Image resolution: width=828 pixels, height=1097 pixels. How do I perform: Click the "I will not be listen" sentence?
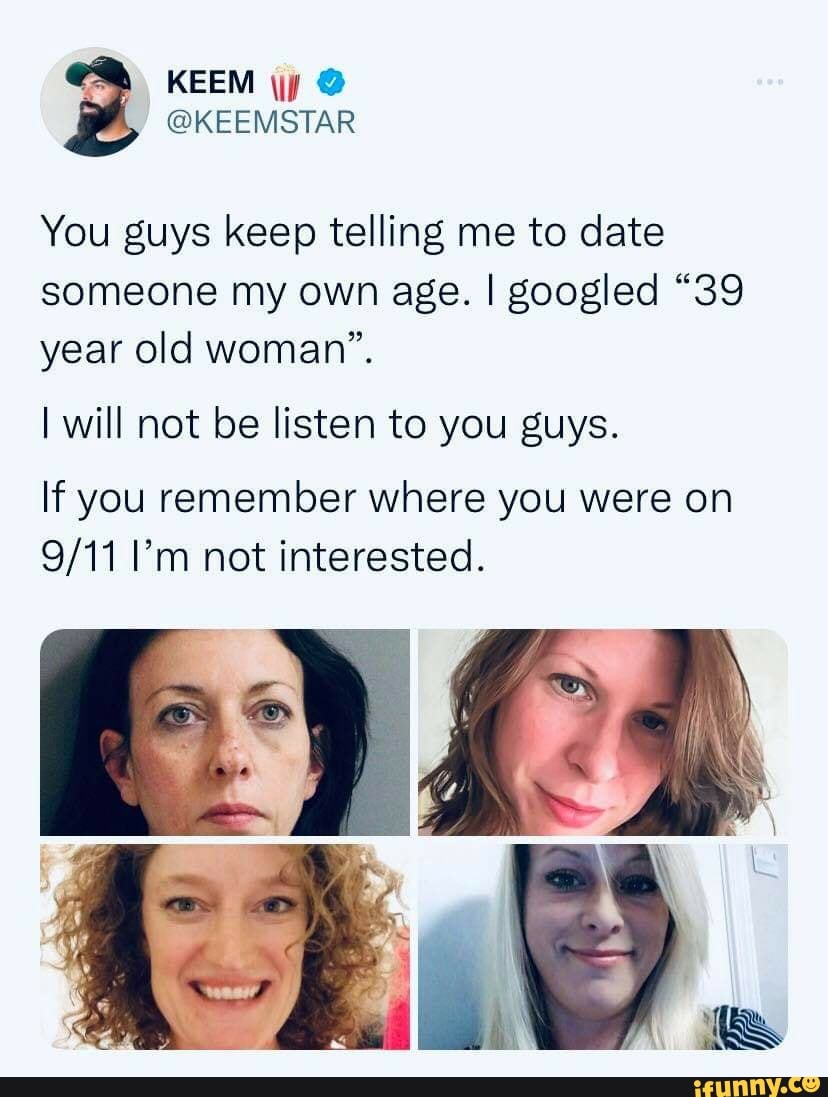tap(330, 425)
